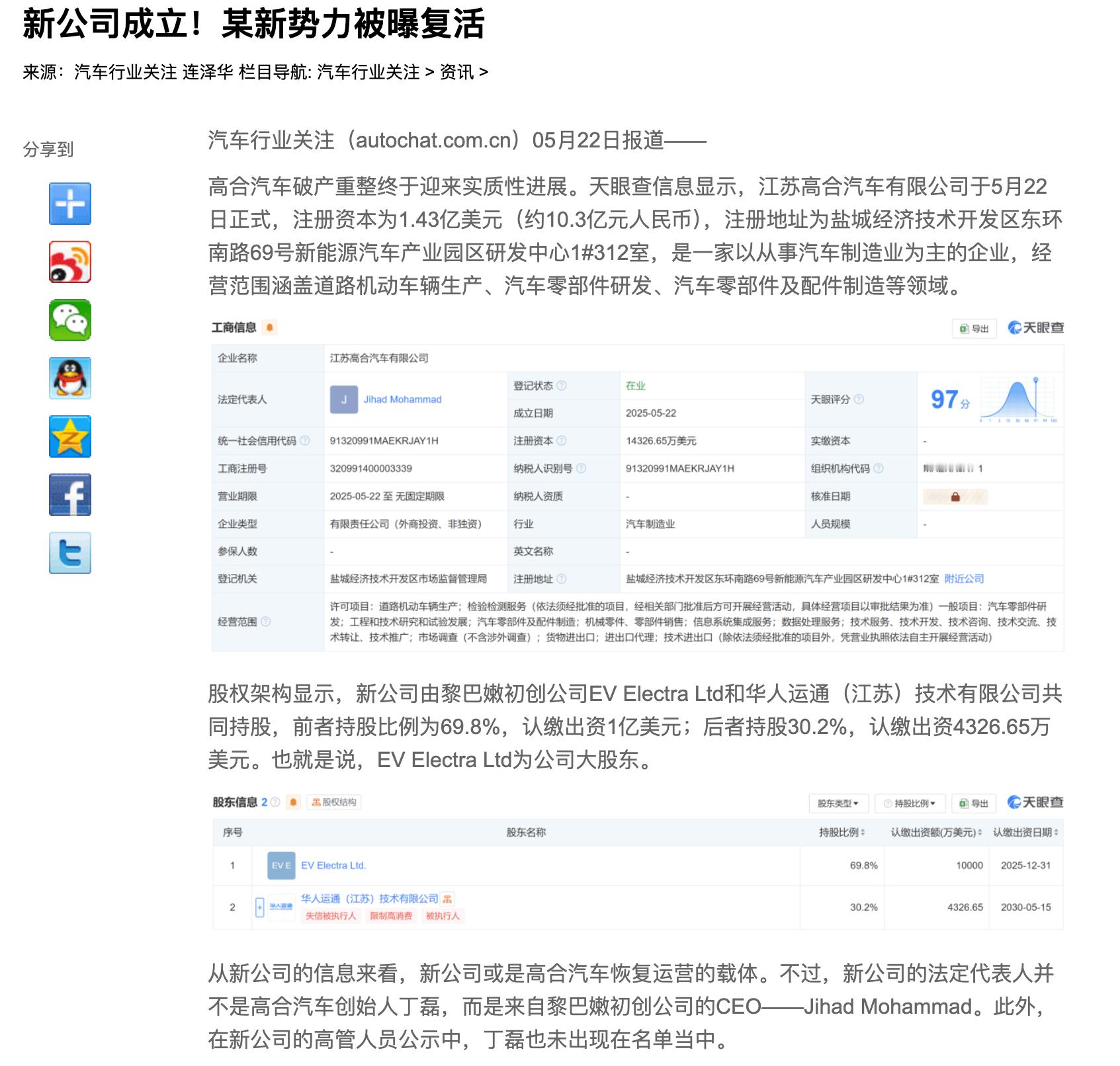This screenshot has width=1120, height=1066.
Task: Click registration number 320991400003339
Action: (371, 468)
